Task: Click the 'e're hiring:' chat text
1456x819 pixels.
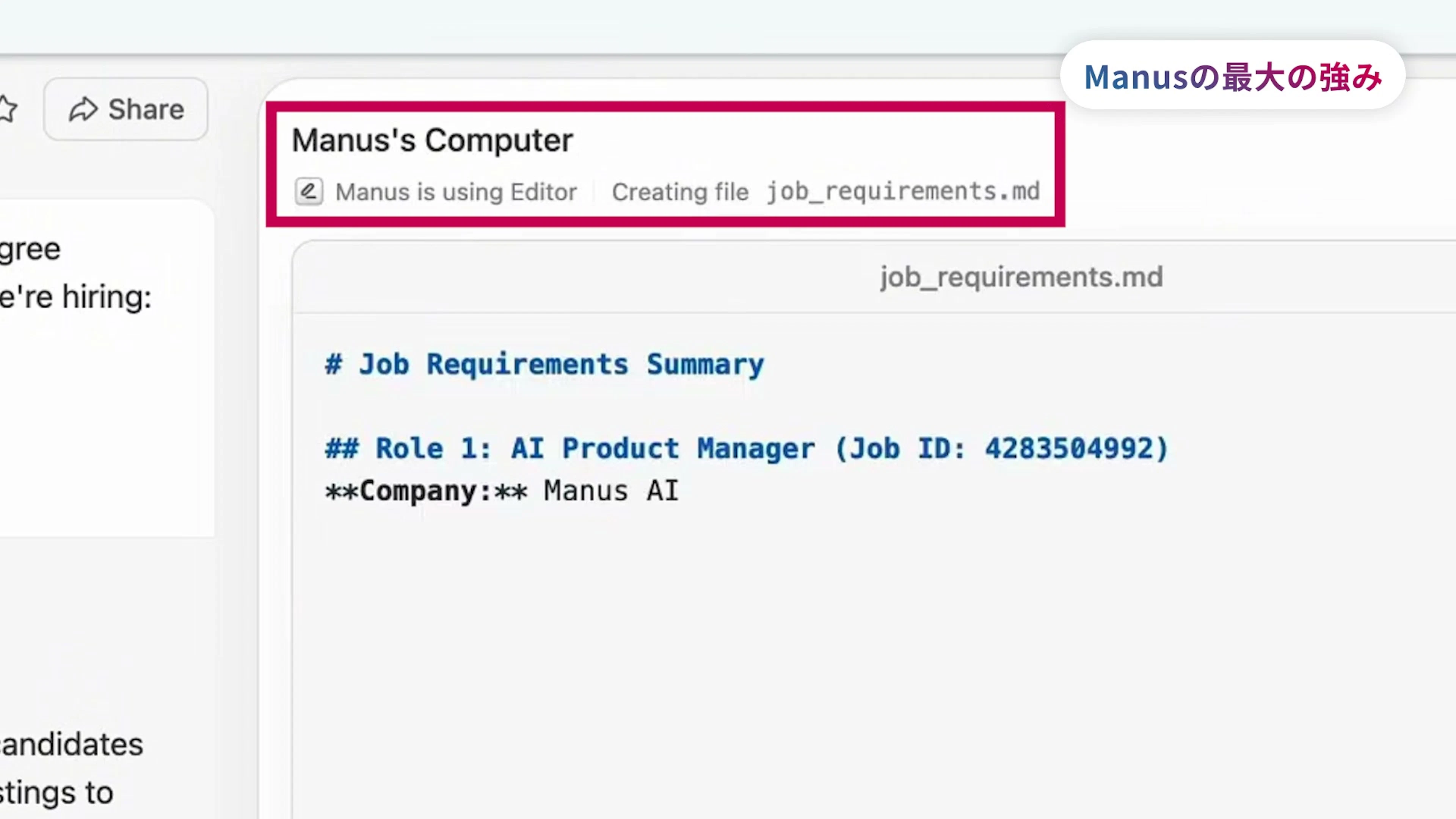Action: point(76,297)
